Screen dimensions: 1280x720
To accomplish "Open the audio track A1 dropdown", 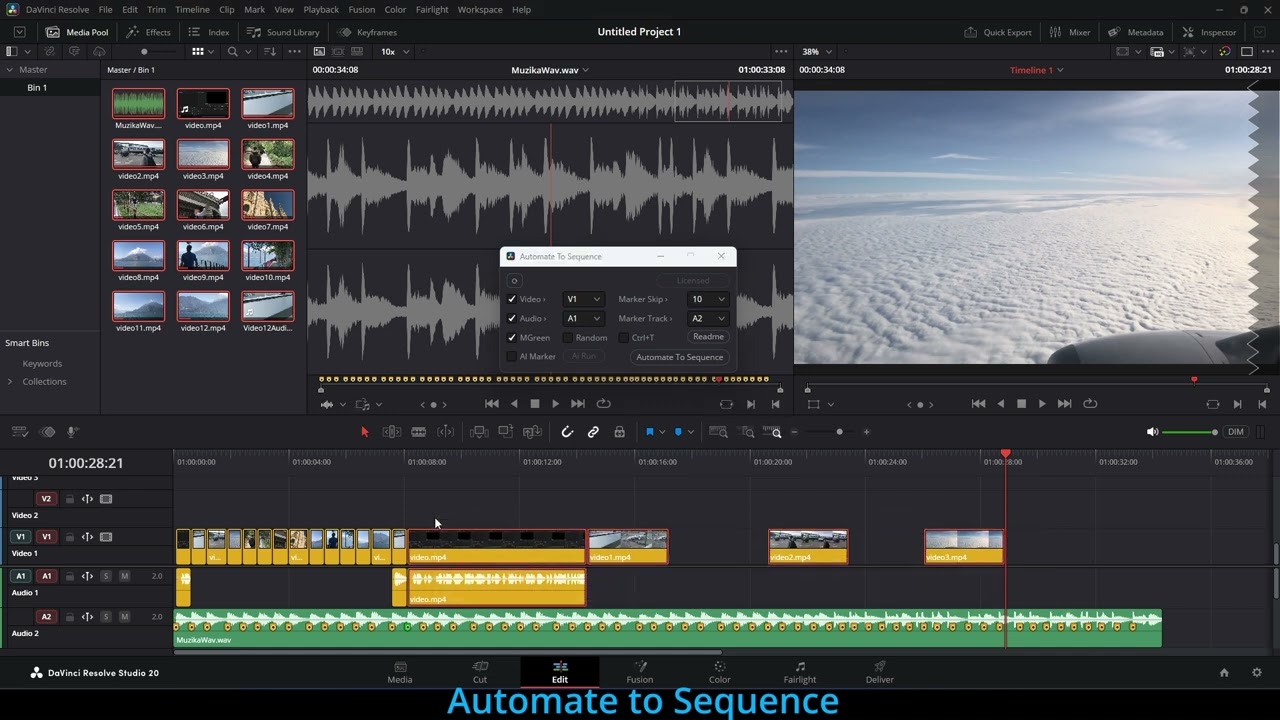I will coord(583,318).
